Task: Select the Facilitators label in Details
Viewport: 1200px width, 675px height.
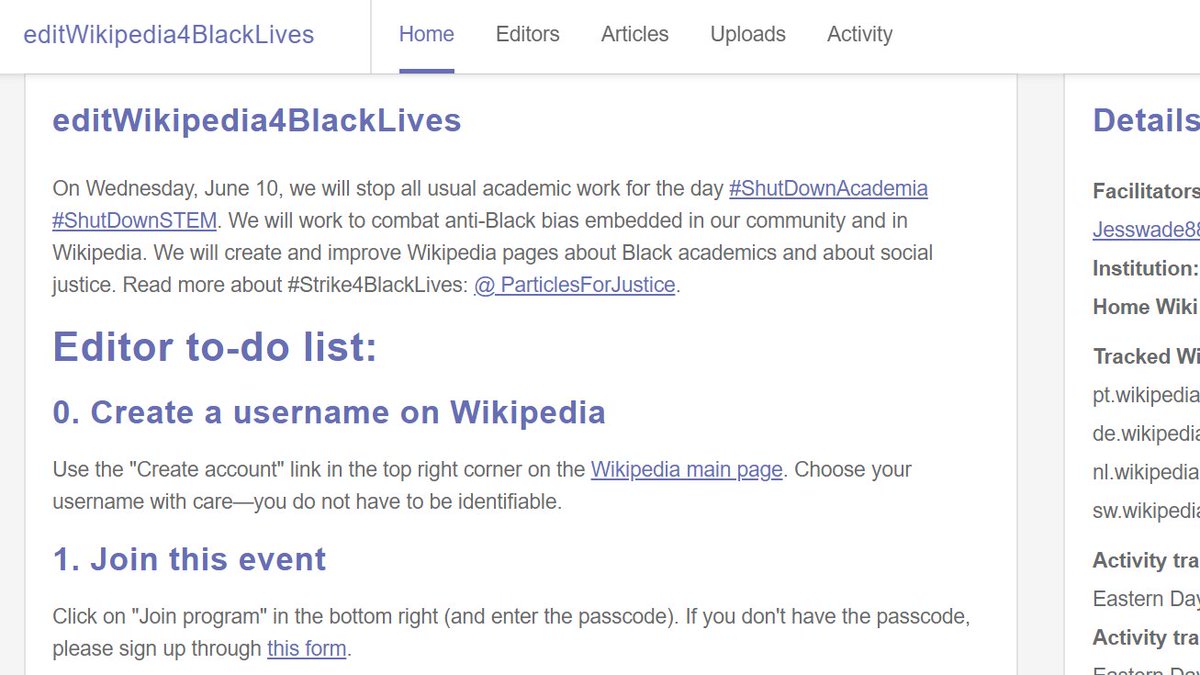Action: [x=1146, y=191]
